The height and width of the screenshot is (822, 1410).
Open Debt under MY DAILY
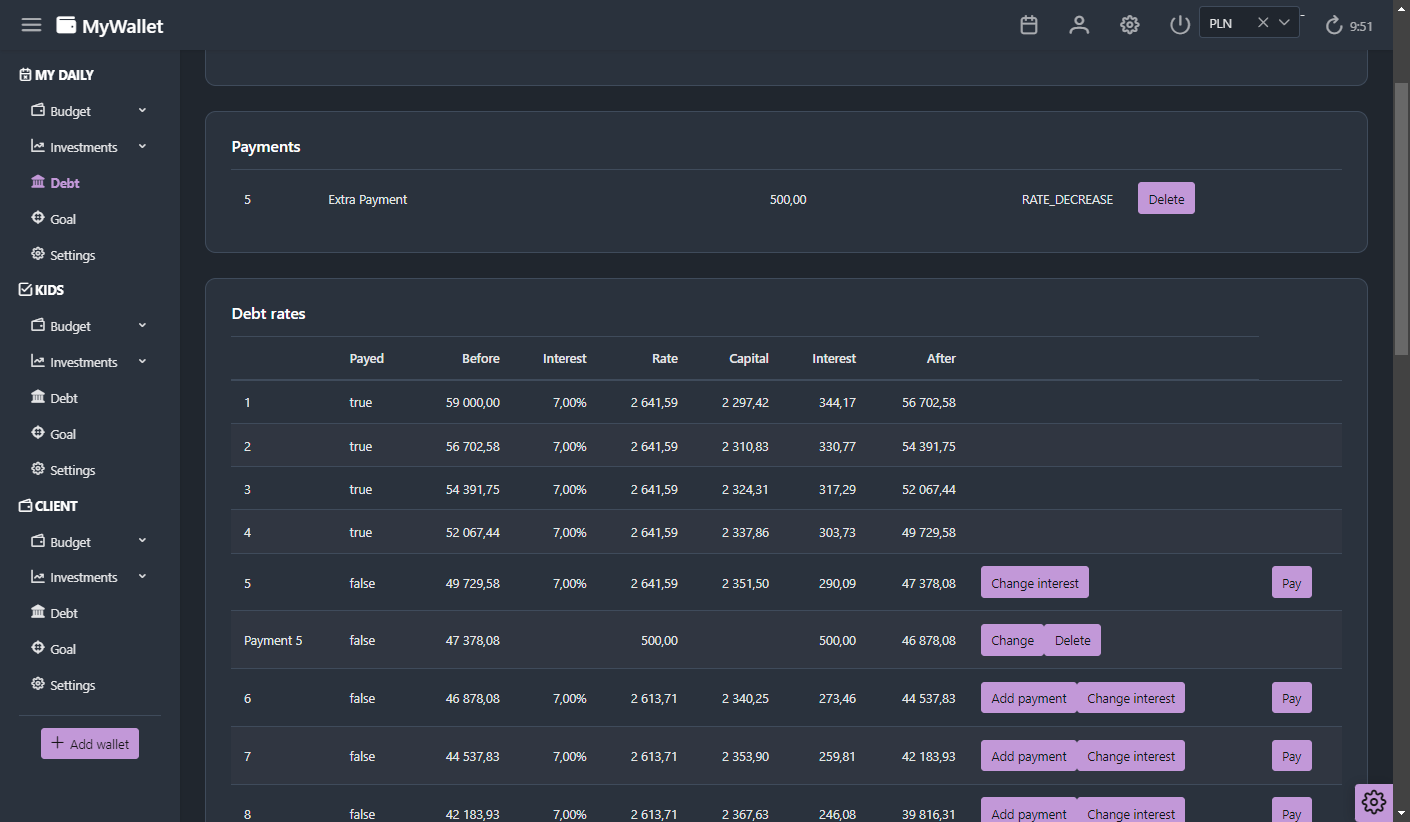[x=55, y=183]
